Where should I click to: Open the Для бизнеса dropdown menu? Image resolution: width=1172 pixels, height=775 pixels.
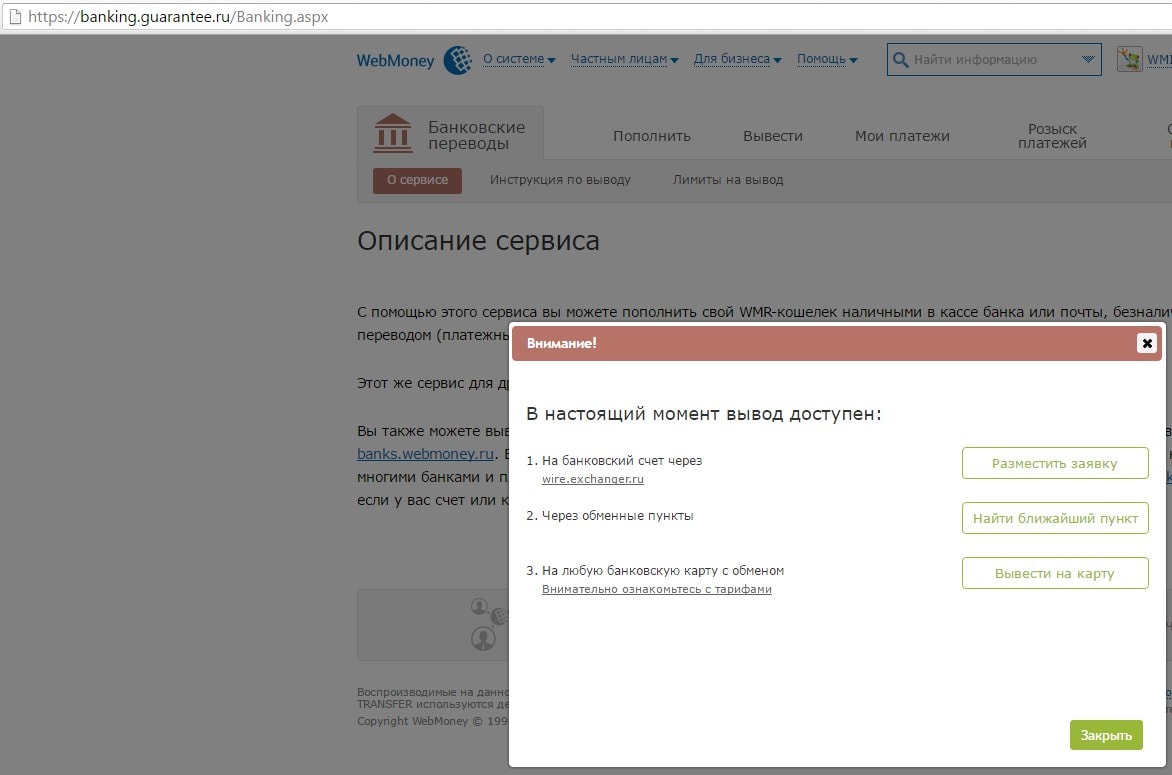[737, 59]
